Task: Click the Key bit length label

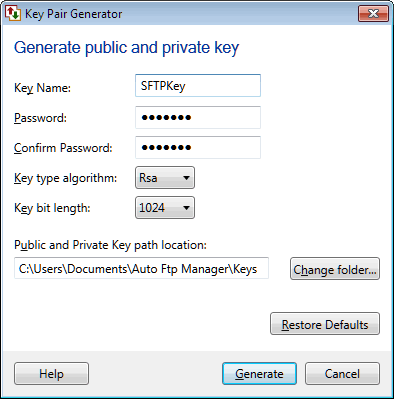Action: pyautogui.click(x=52, y=208)
